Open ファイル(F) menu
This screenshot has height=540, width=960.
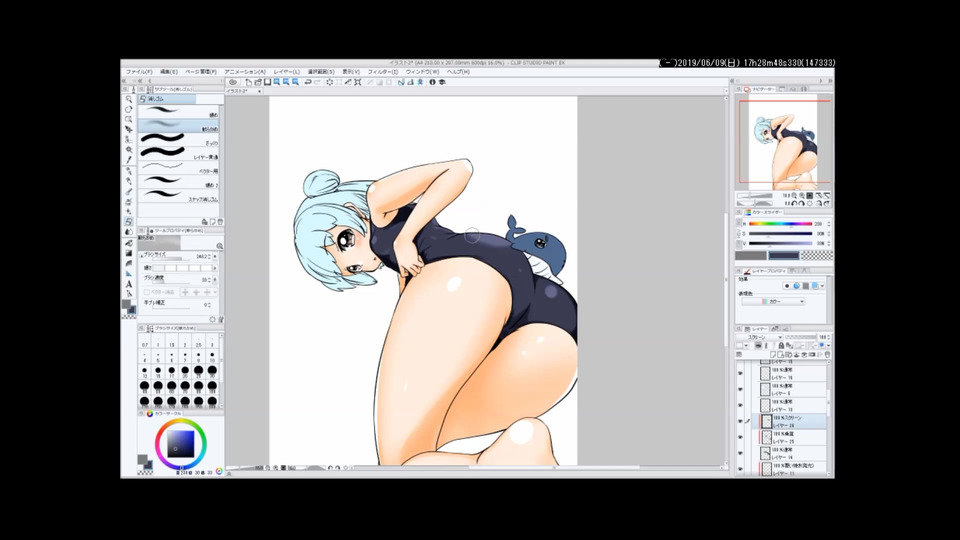click(x=139, y=72)
